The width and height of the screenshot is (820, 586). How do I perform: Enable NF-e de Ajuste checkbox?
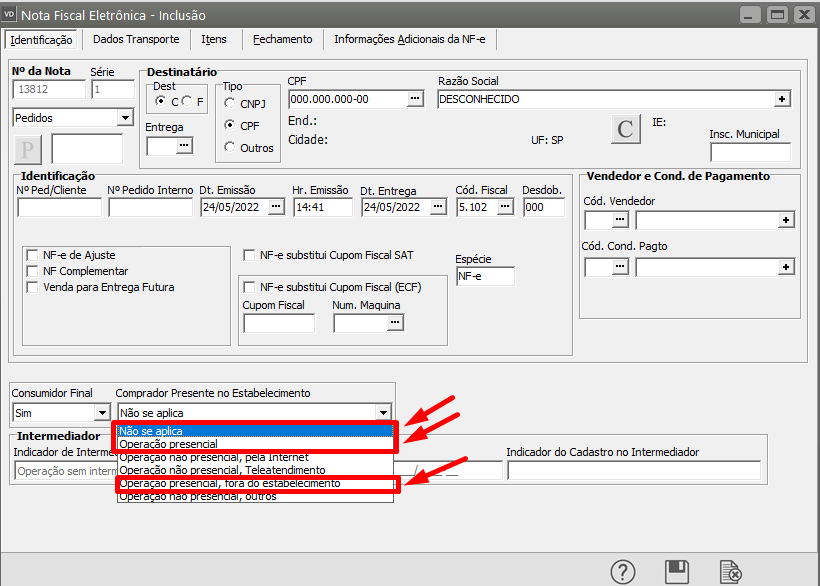pyautogui.click(x=34, y=255)
